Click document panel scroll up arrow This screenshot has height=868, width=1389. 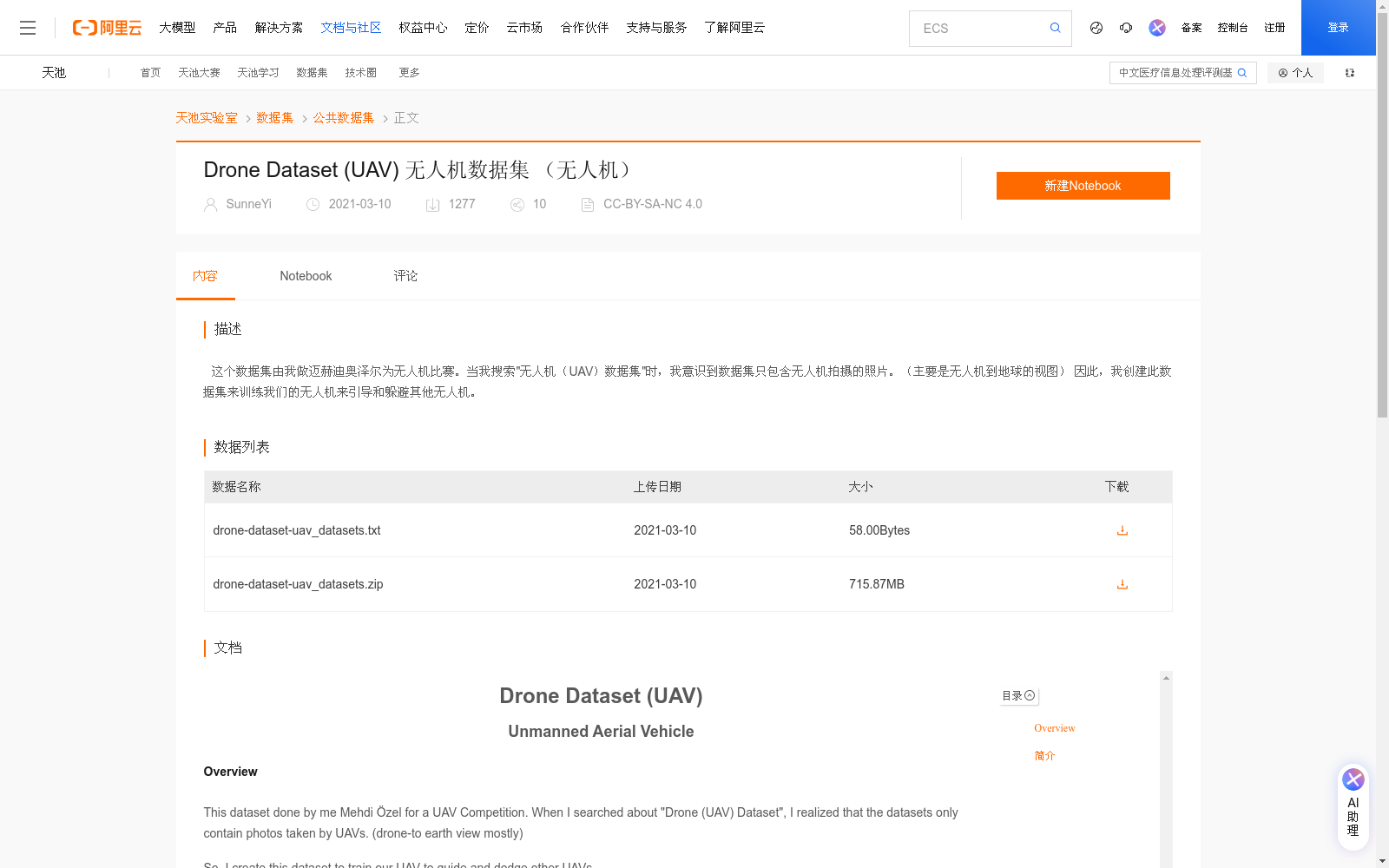[x=1166, y=678]
